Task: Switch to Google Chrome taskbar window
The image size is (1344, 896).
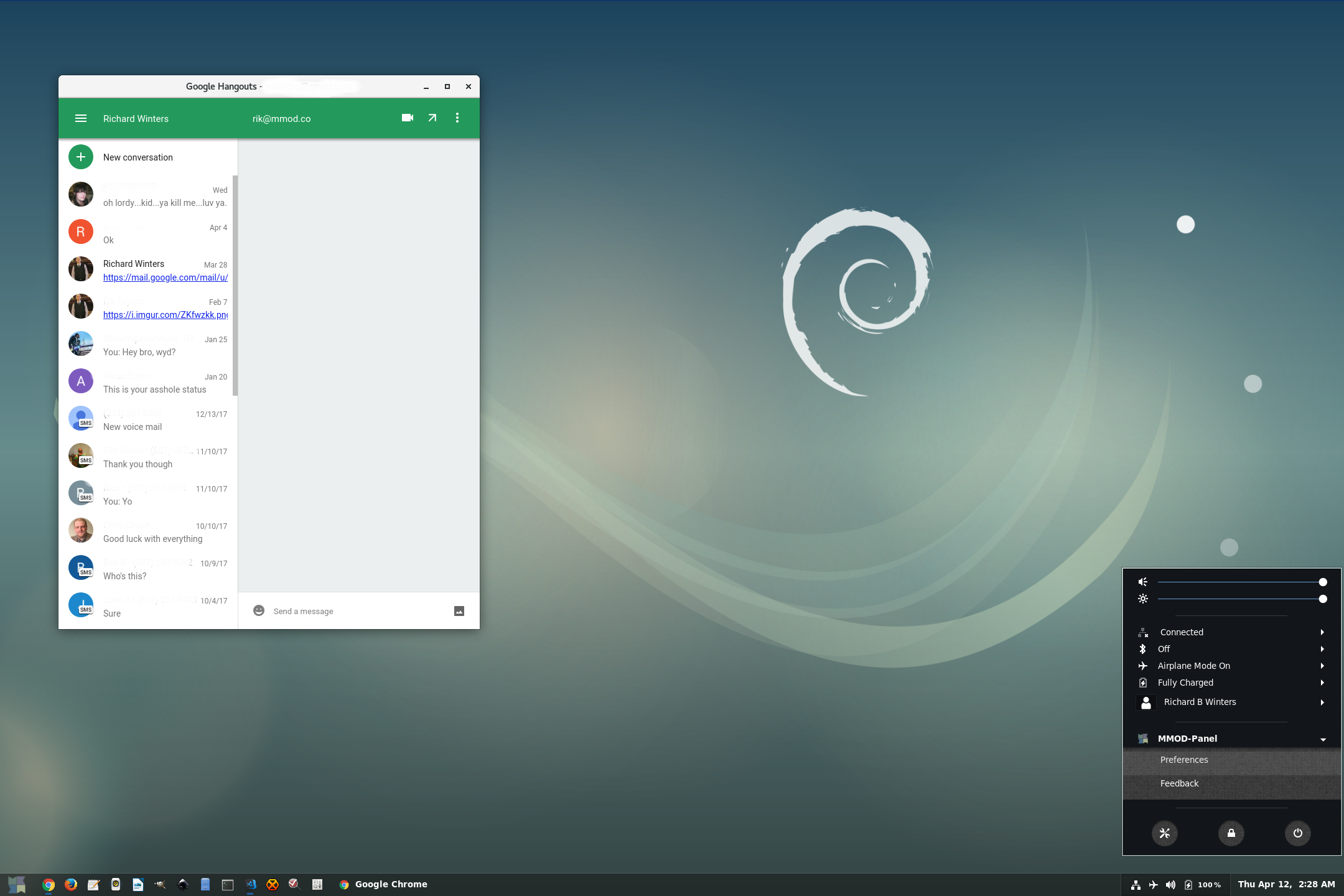Action: 383,884
